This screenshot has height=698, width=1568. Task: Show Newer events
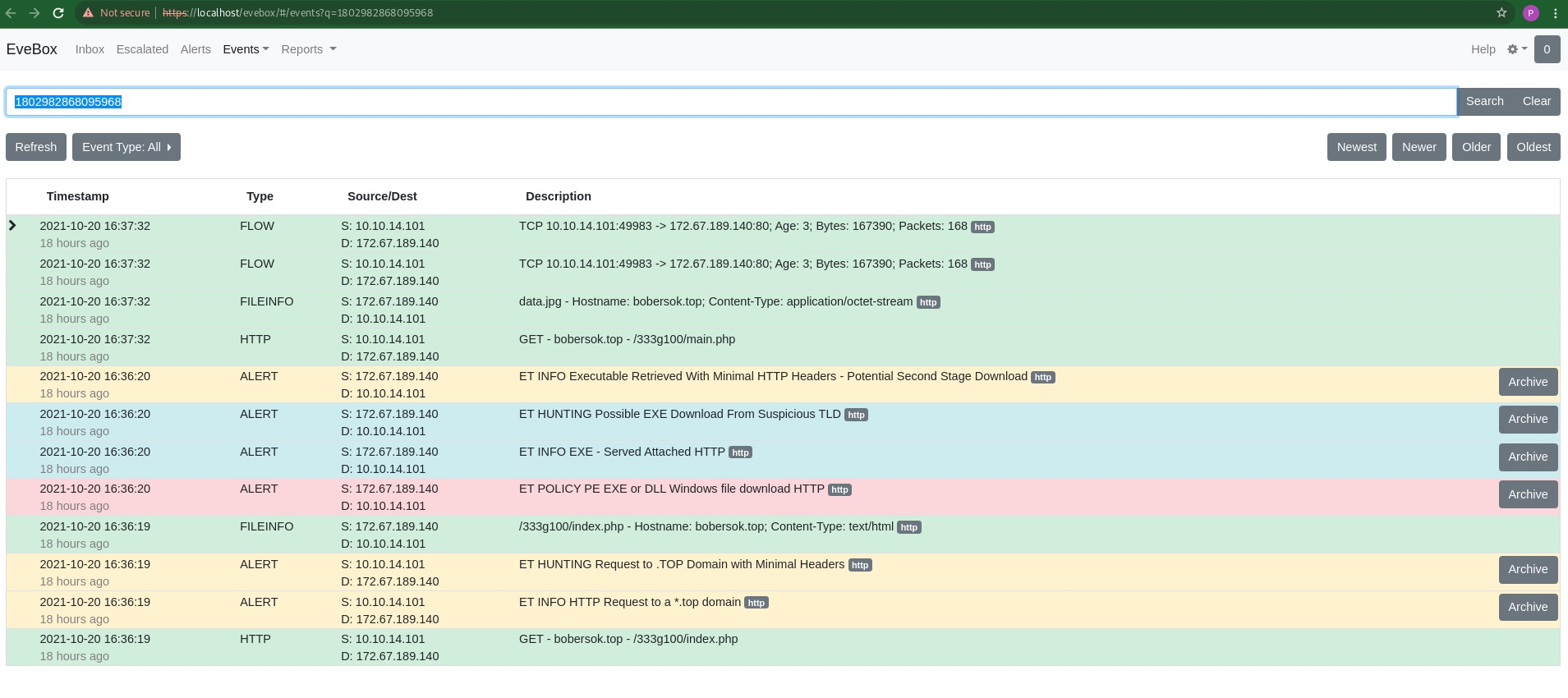point(1419,147)
